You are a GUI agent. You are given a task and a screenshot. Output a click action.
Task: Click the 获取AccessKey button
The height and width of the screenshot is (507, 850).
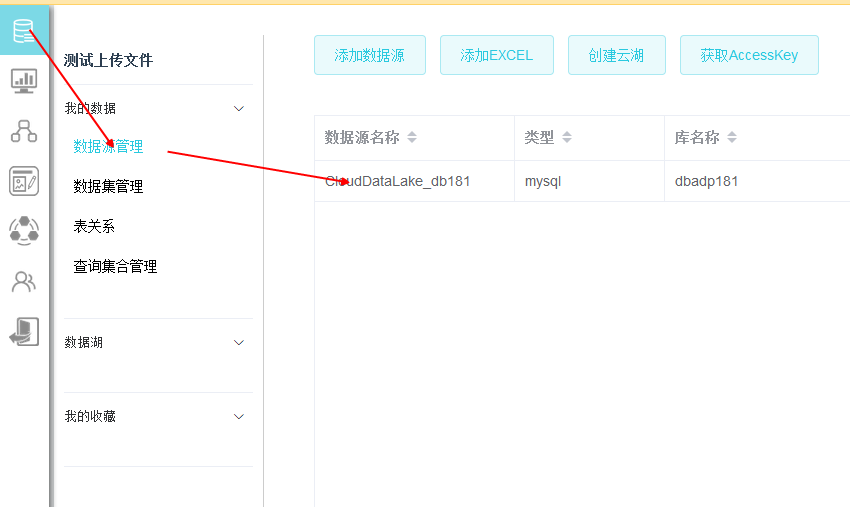749,56
